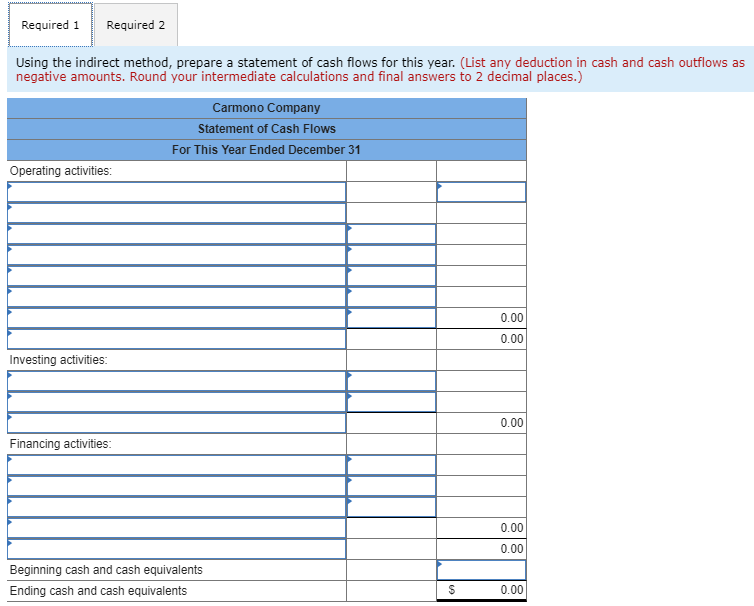Screen dimensions: 754x606
Task: Open last line-item dropdown before Investing activities
Action: pos(176,339)
